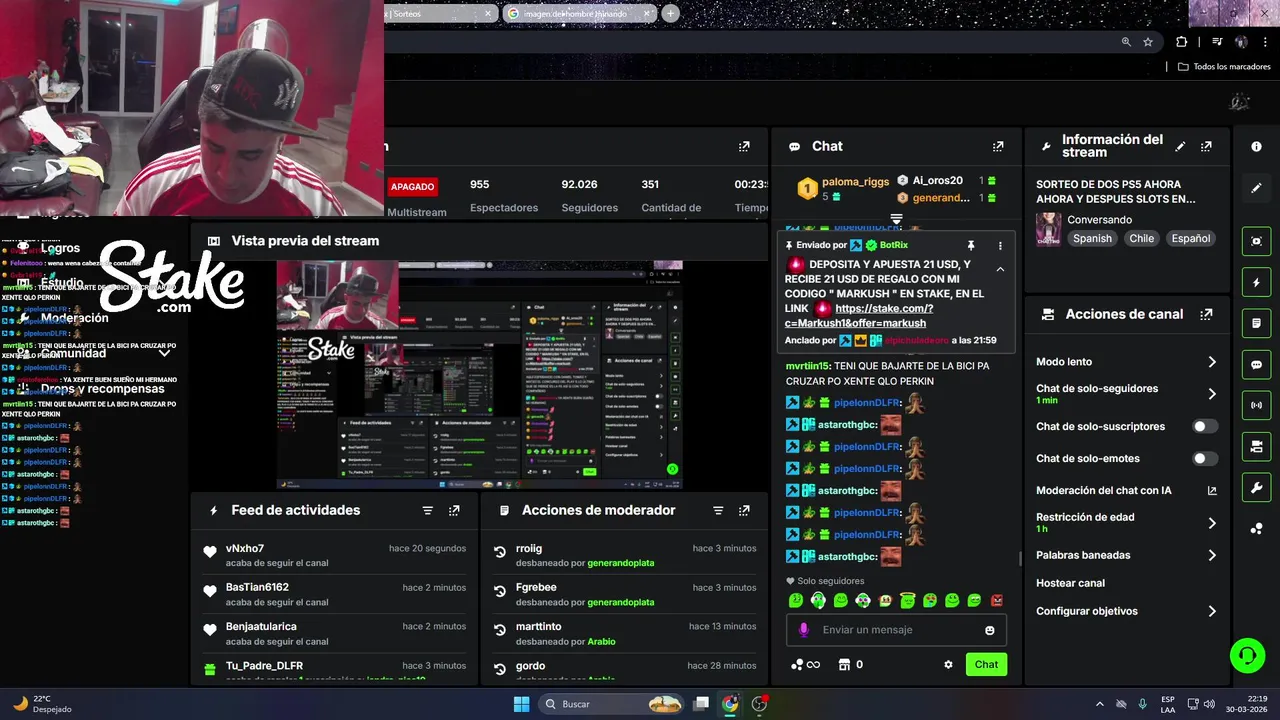Filter the Acciones de moderador list
1280x720 pixels.
tap(718, 510)
